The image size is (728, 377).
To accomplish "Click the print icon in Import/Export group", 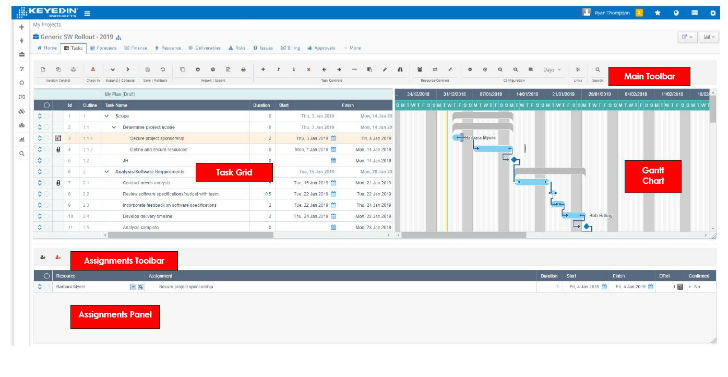I will tap(243, 70).
